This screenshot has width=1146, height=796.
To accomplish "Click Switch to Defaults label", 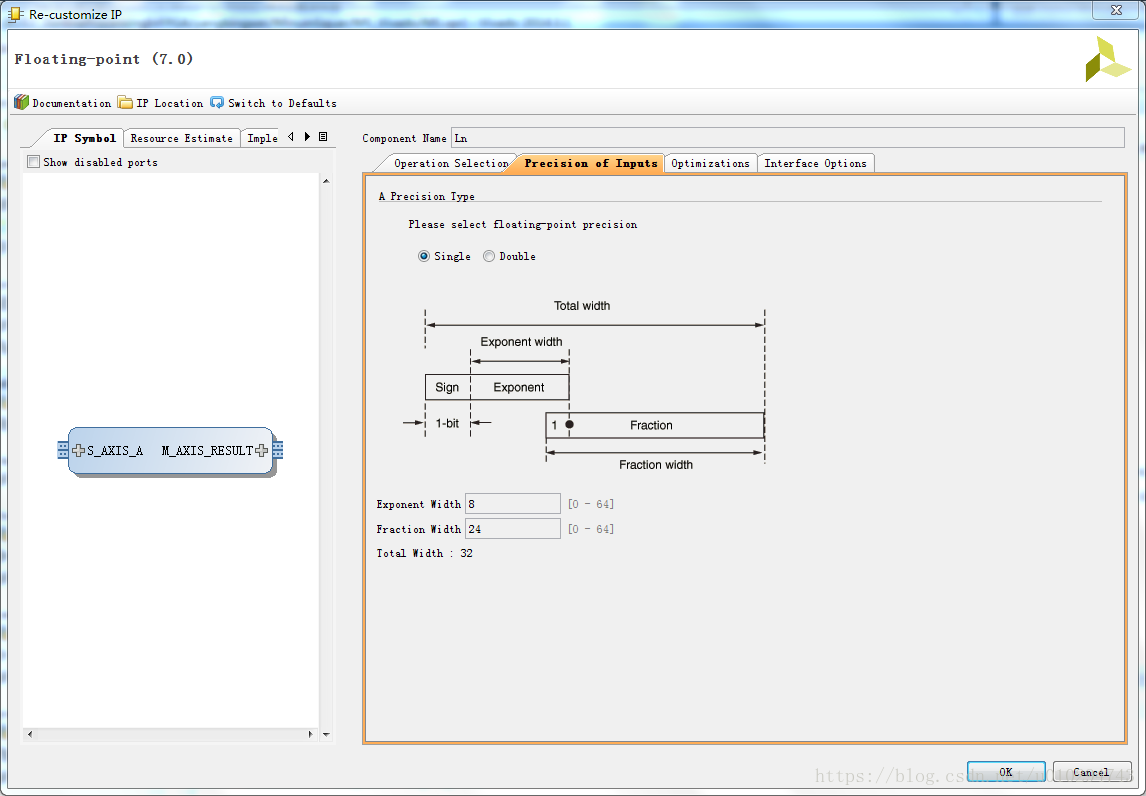I will click(282, 103).
